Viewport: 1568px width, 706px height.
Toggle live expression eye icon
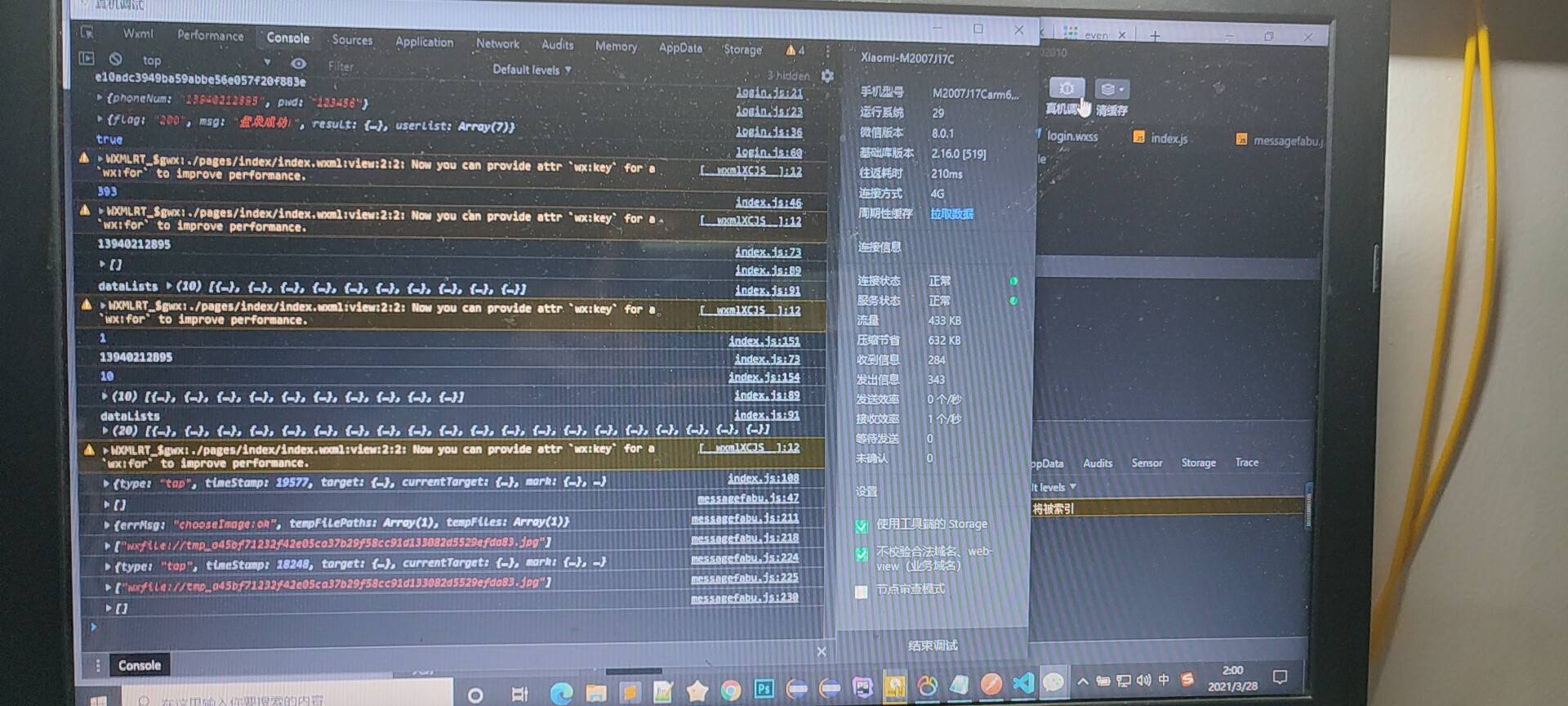tap(299, 63)
